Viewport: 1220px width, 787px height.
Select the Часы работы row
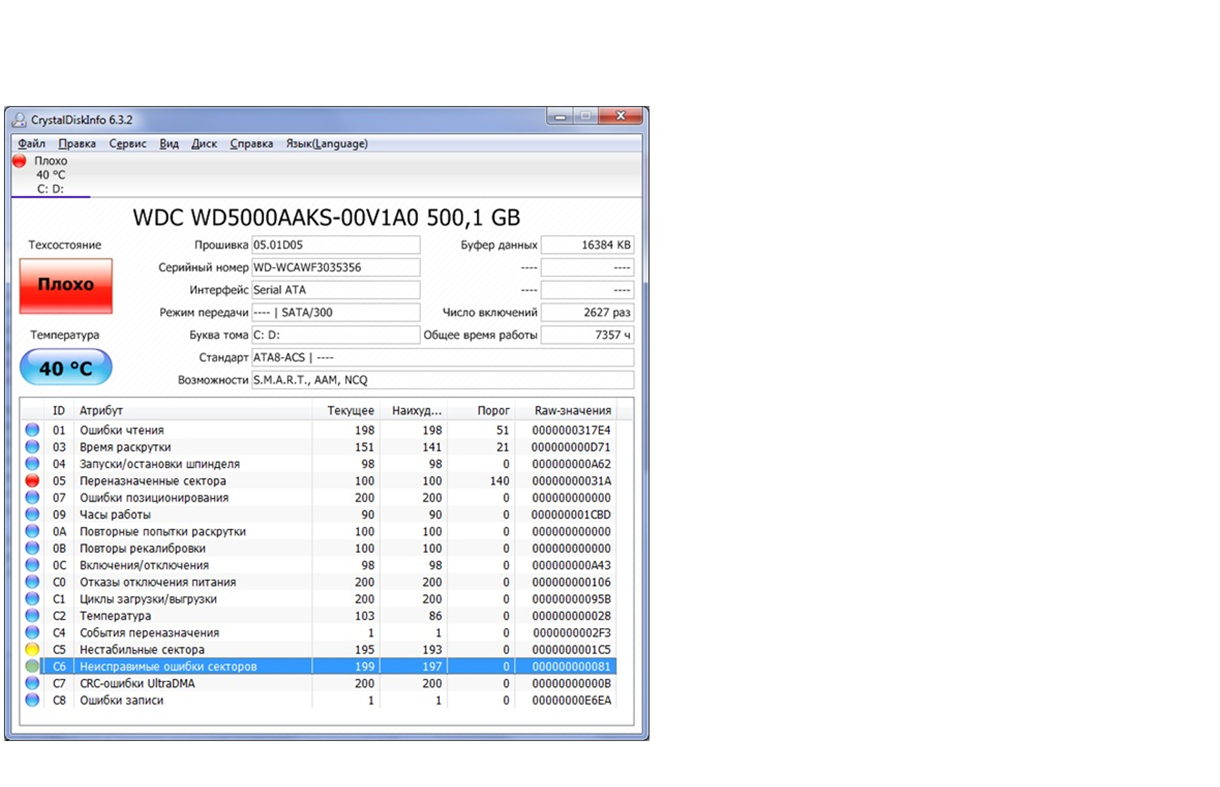coord(320,515)
